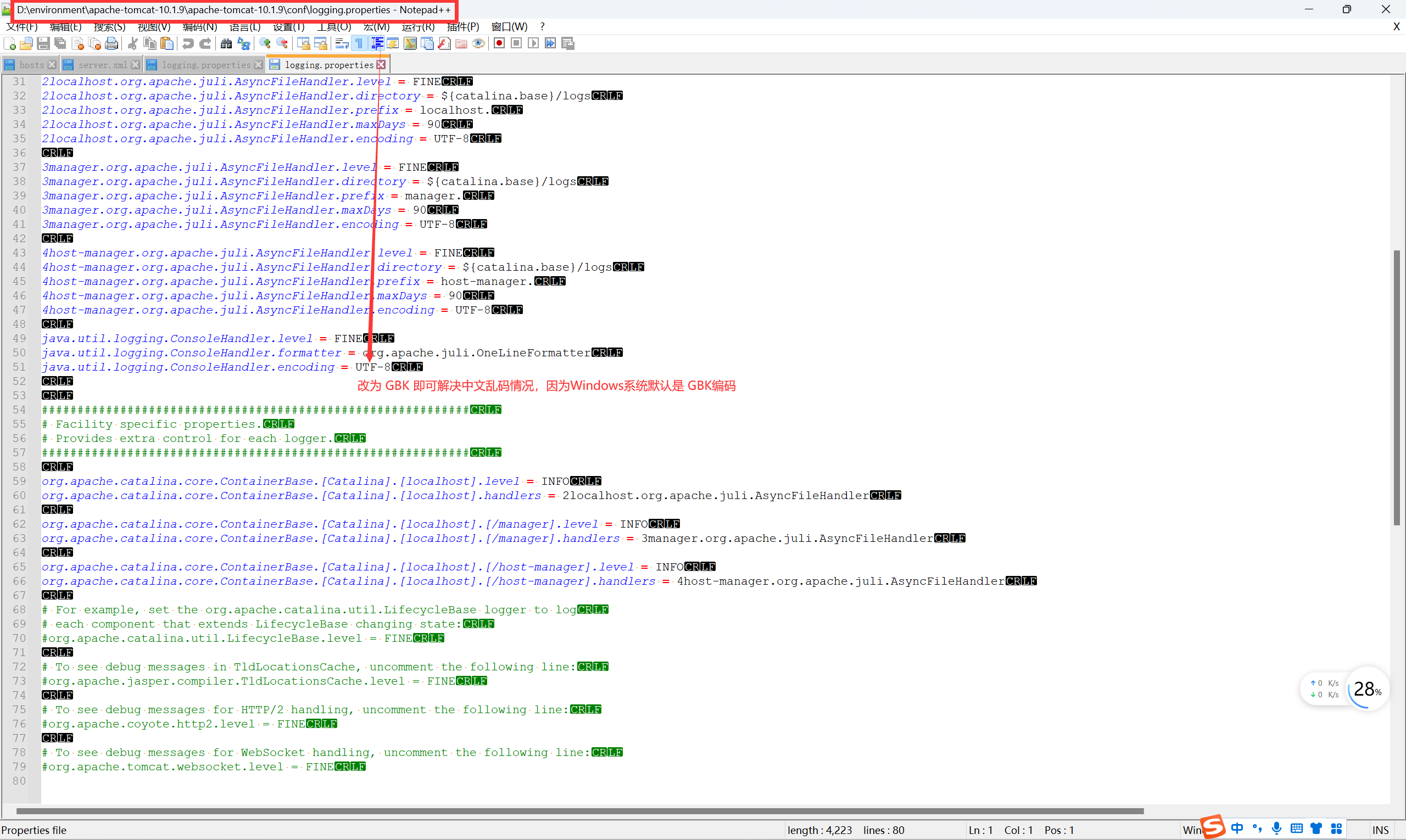Open the Sogou soft keyboard icon

1296,828
